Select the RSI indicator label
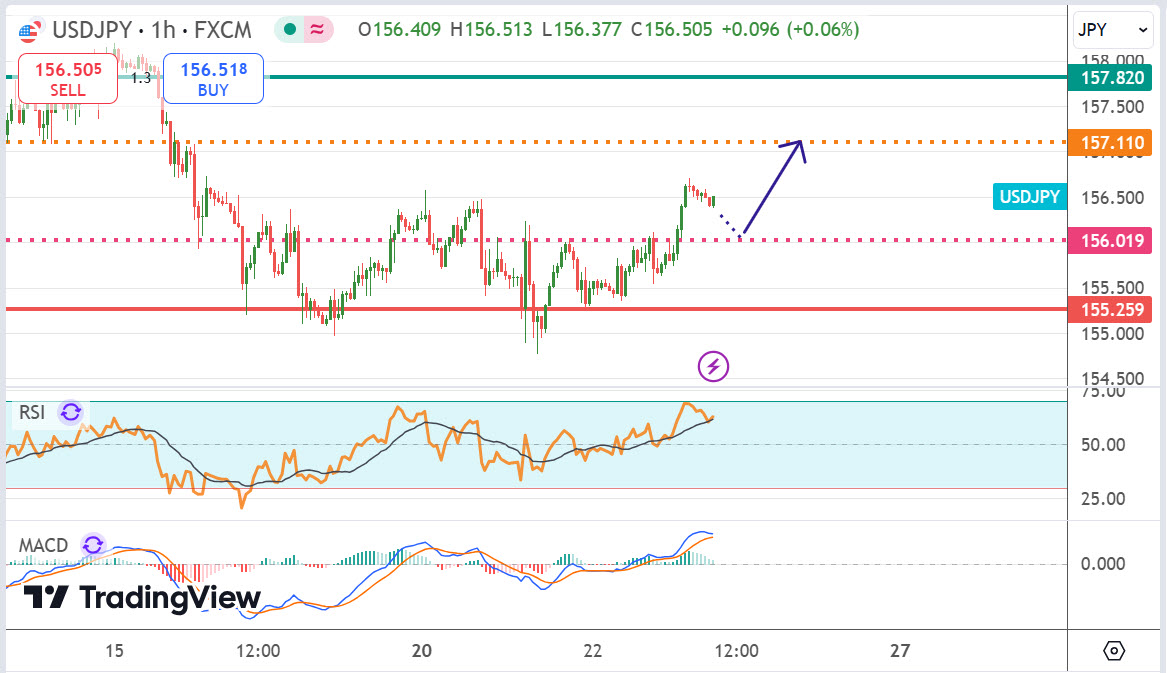The height and width of the screenshot is (673, 1167). 33,412
